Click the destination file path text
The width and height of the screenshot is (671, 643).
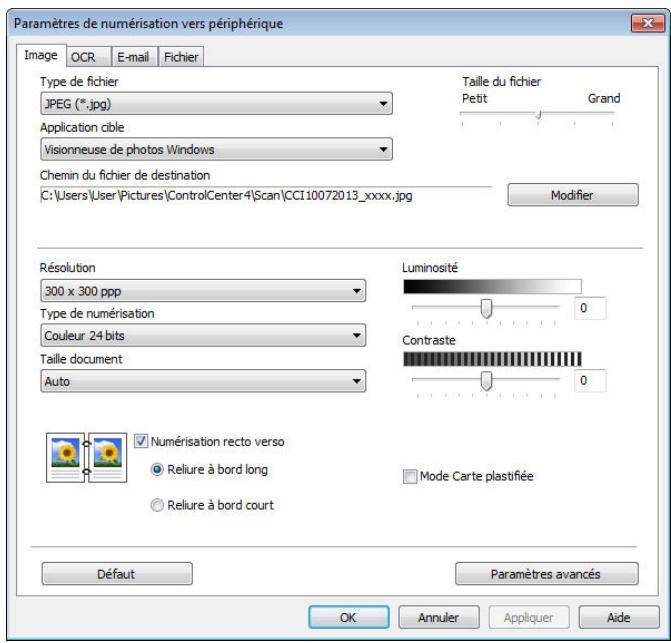click(x=226, y=196)
